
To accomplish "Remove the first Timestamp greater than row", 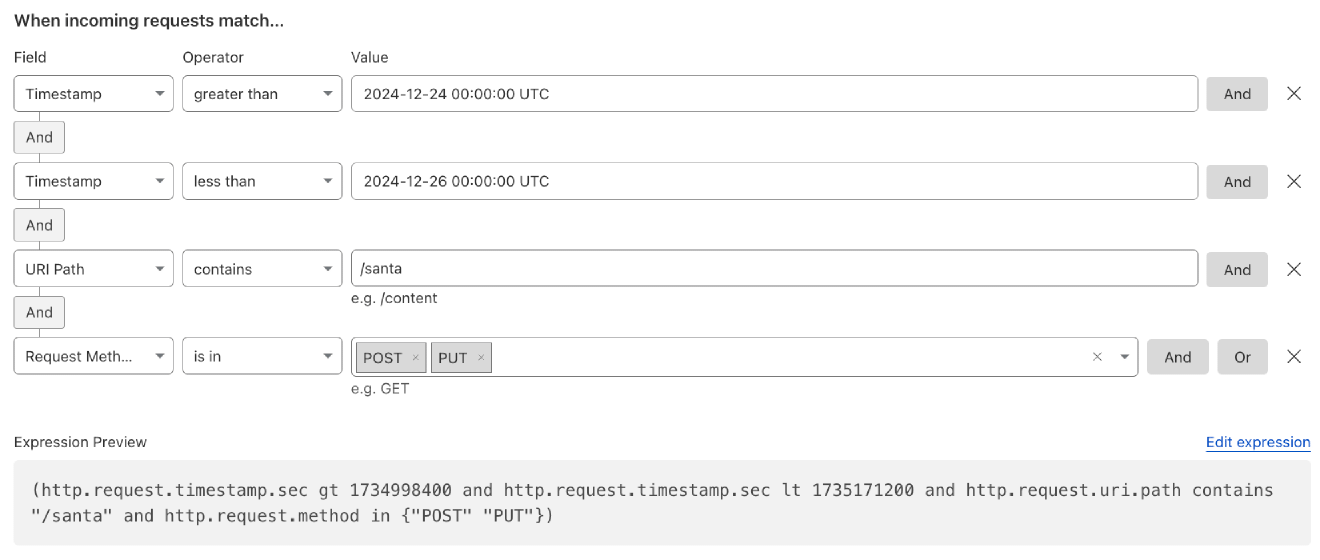I will 1293,93.
